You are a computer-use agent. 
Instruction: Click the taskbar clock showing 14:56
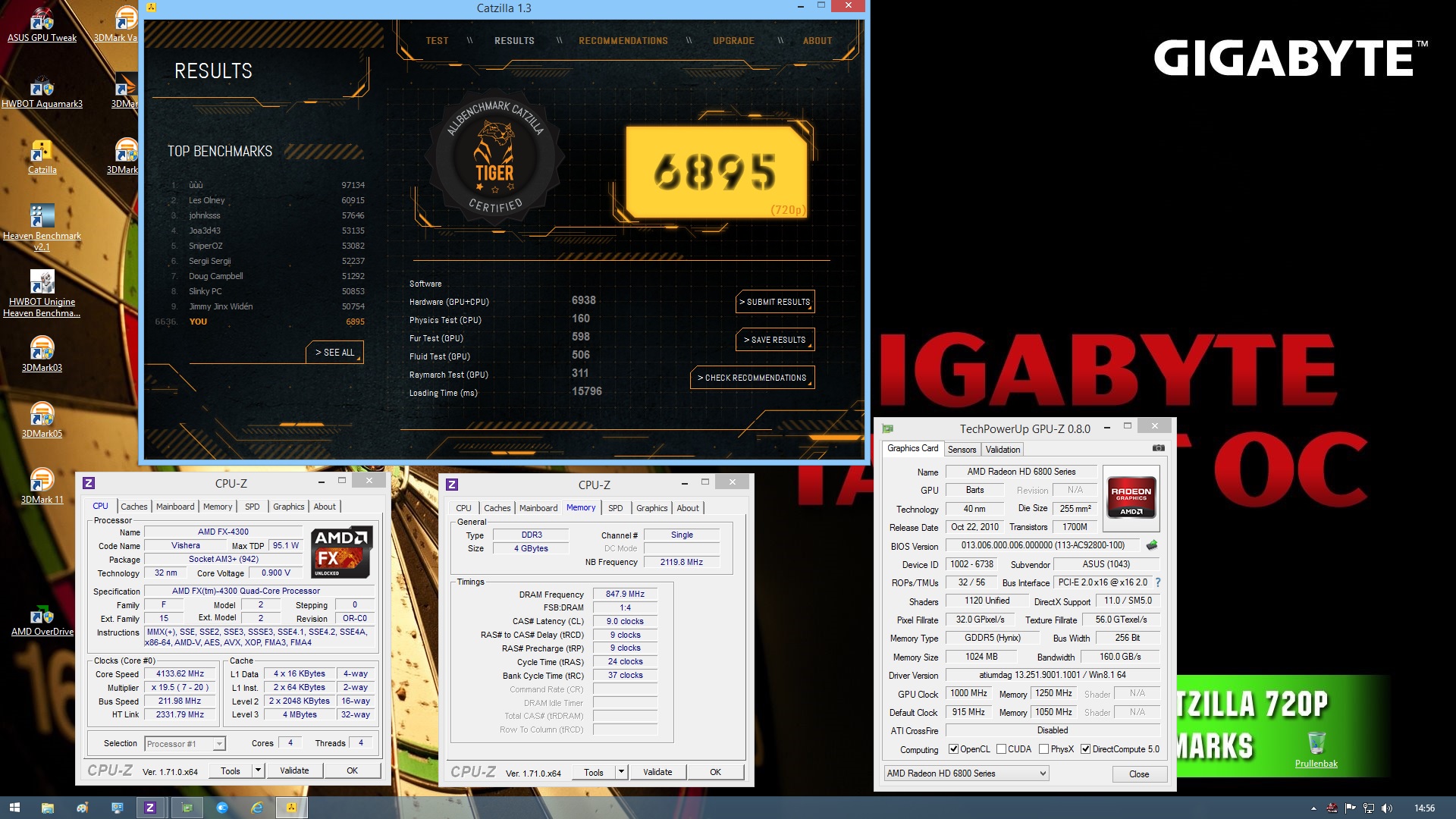tap(1424, 808)
